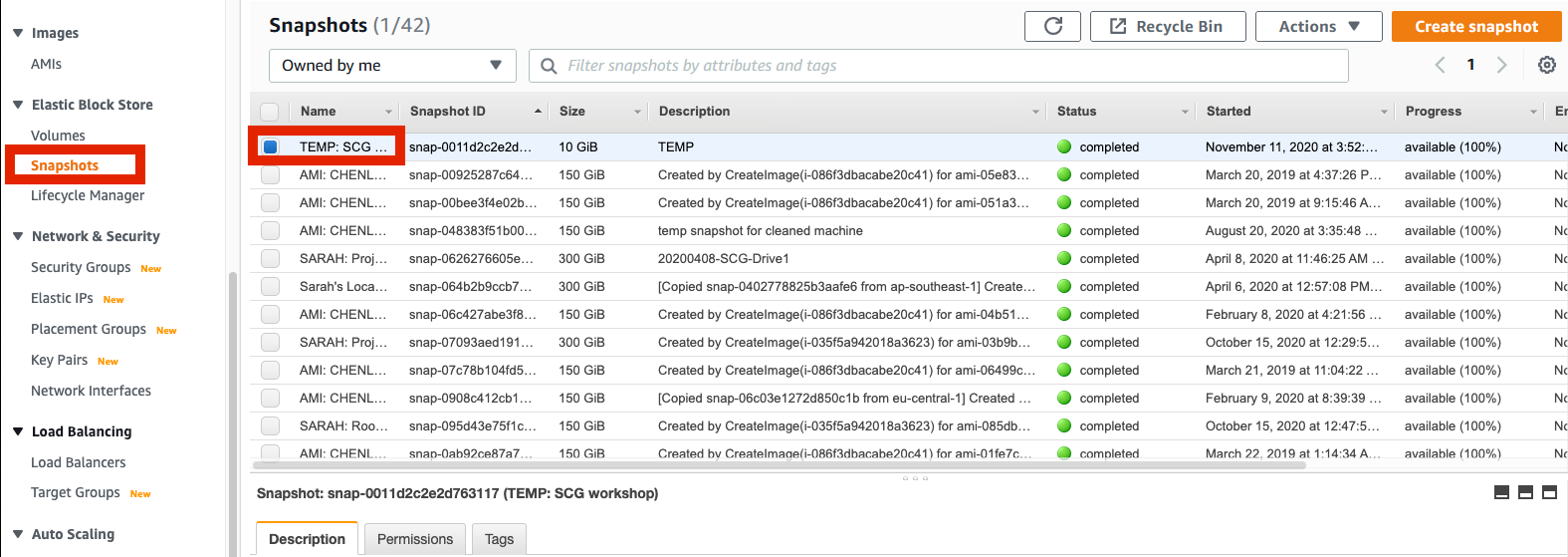Click the sidebar vertical scrollbar
This screenshot has width=1568, height=557.
coord(233,414)
